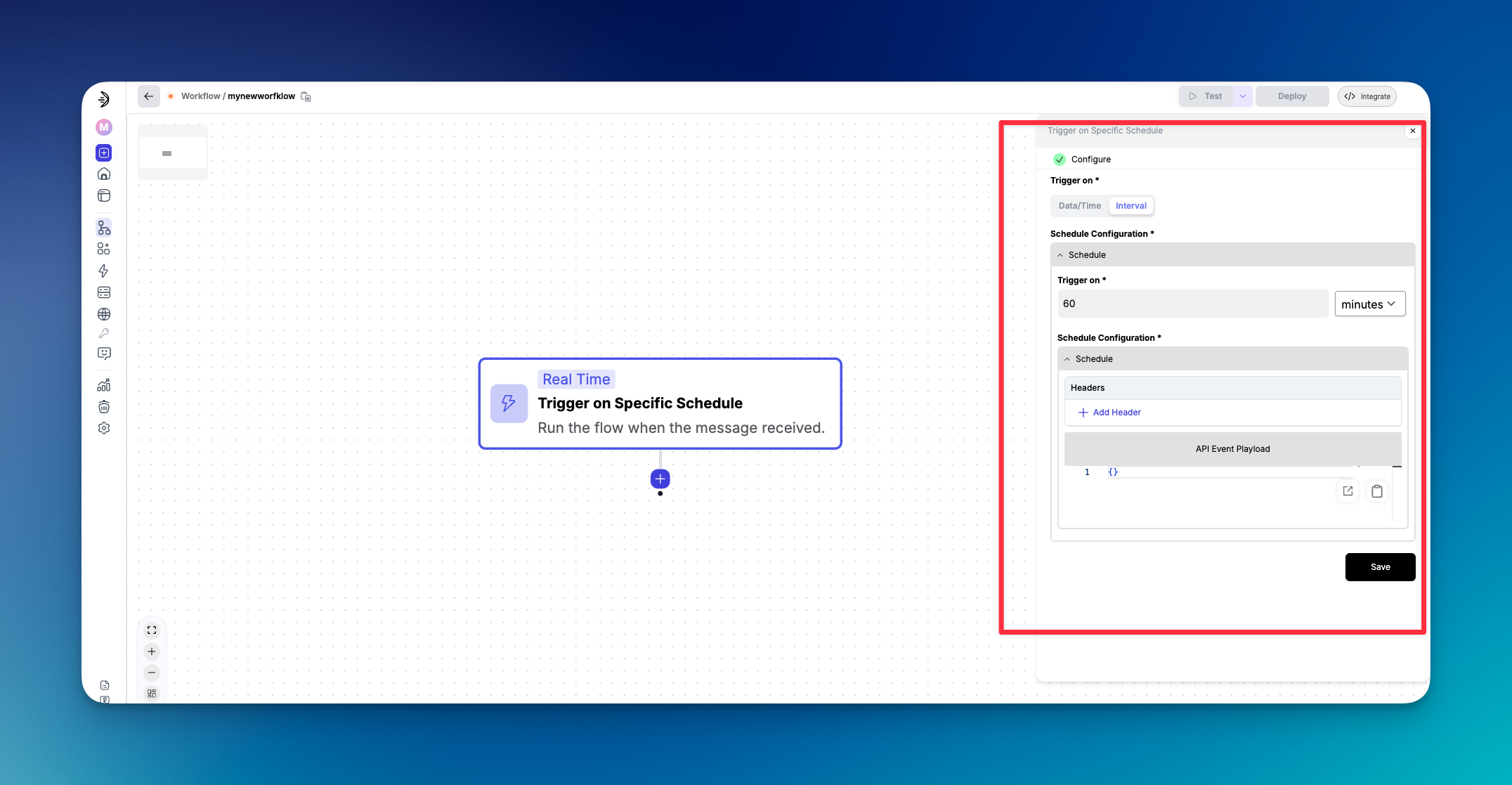This screenshot has width=1512, height=785.
Task: Click the Integrate button
Action: pos(1367,96)
